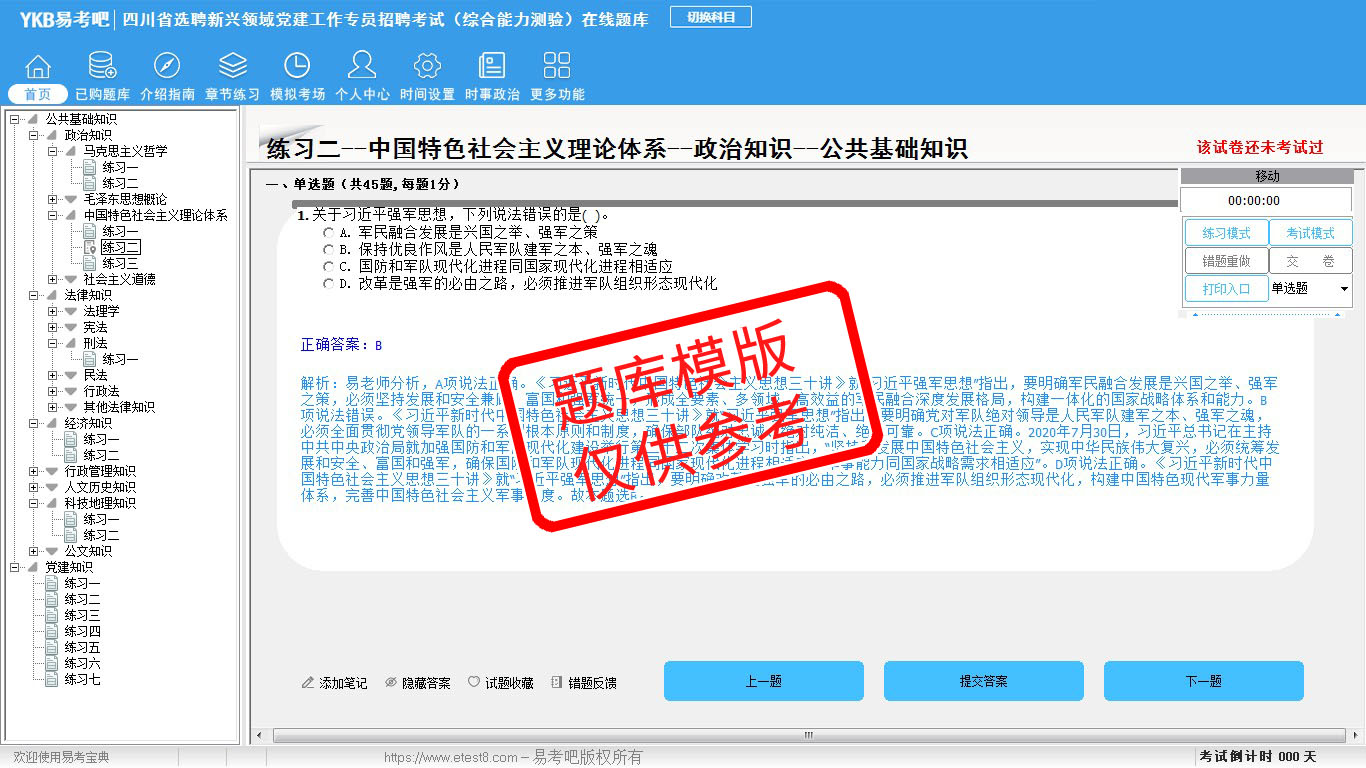1366x768 pixels.
Task: Select answer option B radio button
Action: (328, 249)
